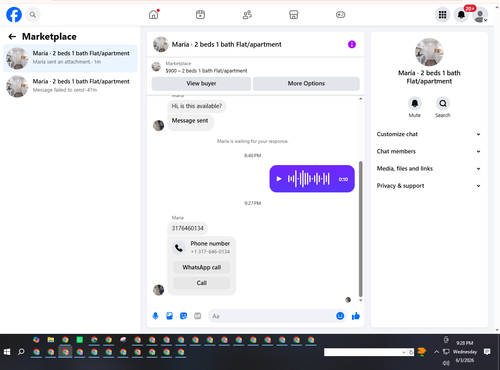
Task: Click the chat scrollbar thumb
Action: coord(360,229)
